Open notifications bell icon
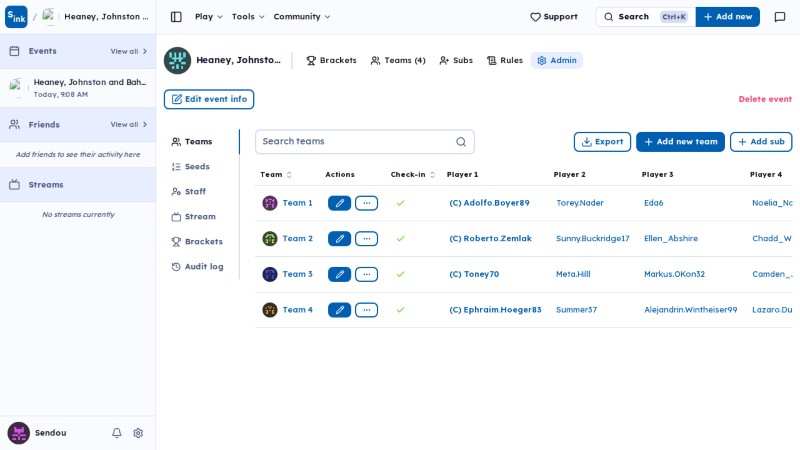The width and height of the screenshot is (800, 450). coord(117,433)
